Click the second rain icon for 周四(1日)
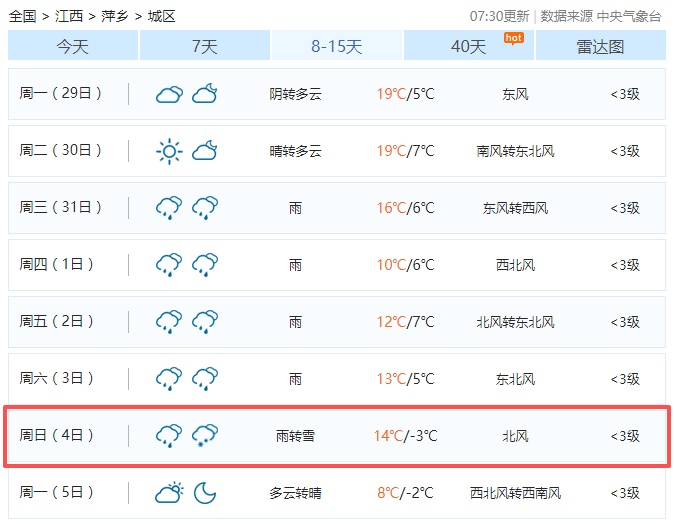The width and height of the screenshot is (674, 524). (x=205, y=265)
